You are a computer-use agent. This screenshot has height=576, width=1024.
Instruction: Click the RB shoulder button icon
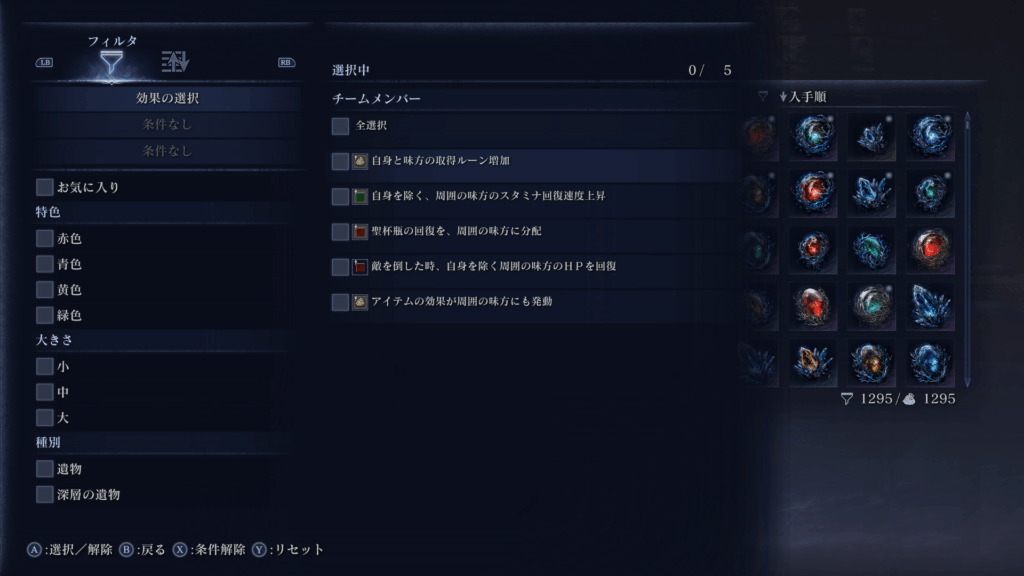click(x=286, y=63)
